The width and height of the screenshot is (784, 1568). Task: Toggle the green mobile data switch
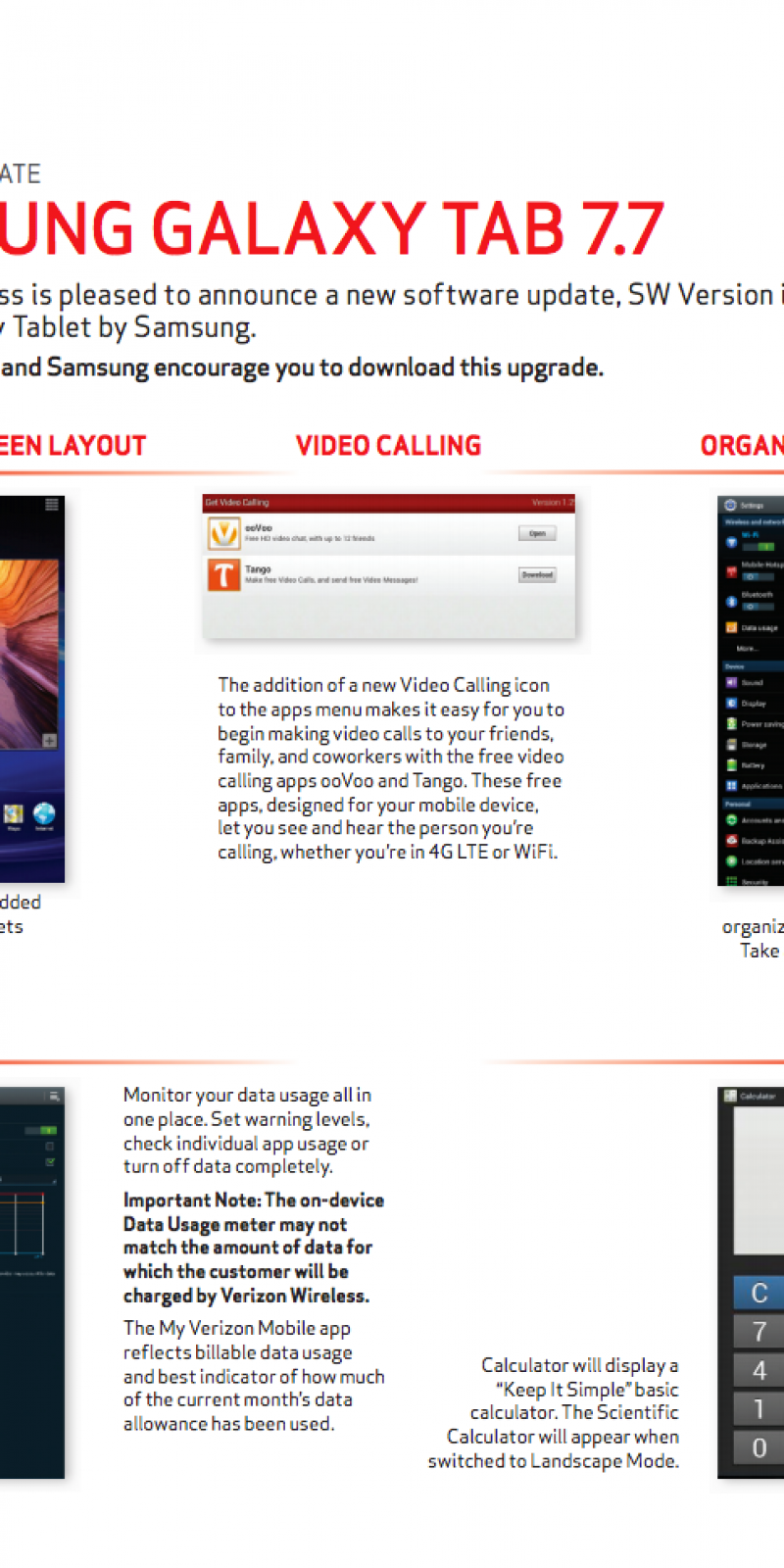(40, 1130)
